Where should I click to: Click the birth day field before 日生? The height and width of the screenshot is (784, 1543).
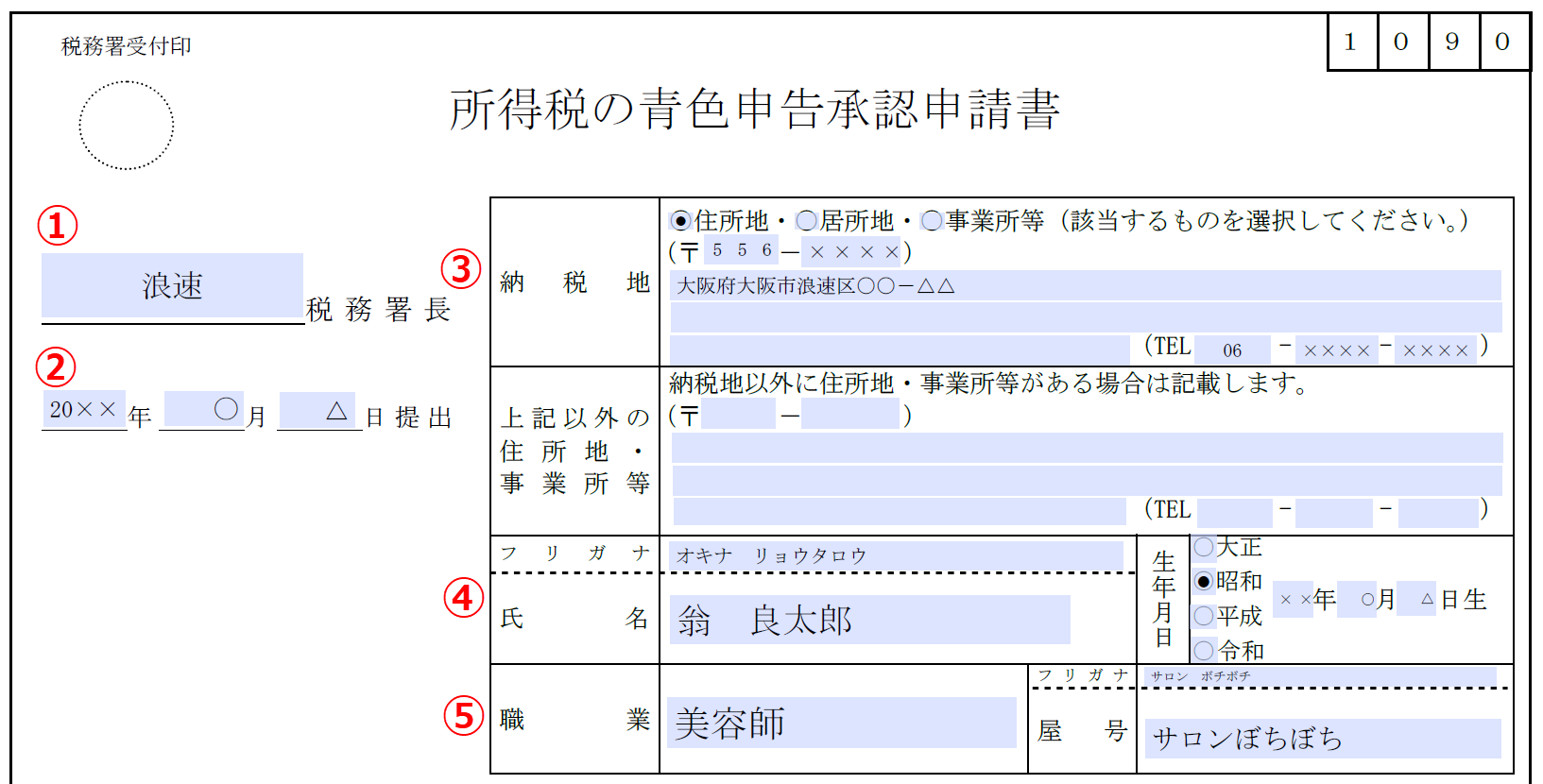(x=1416, y=599)
